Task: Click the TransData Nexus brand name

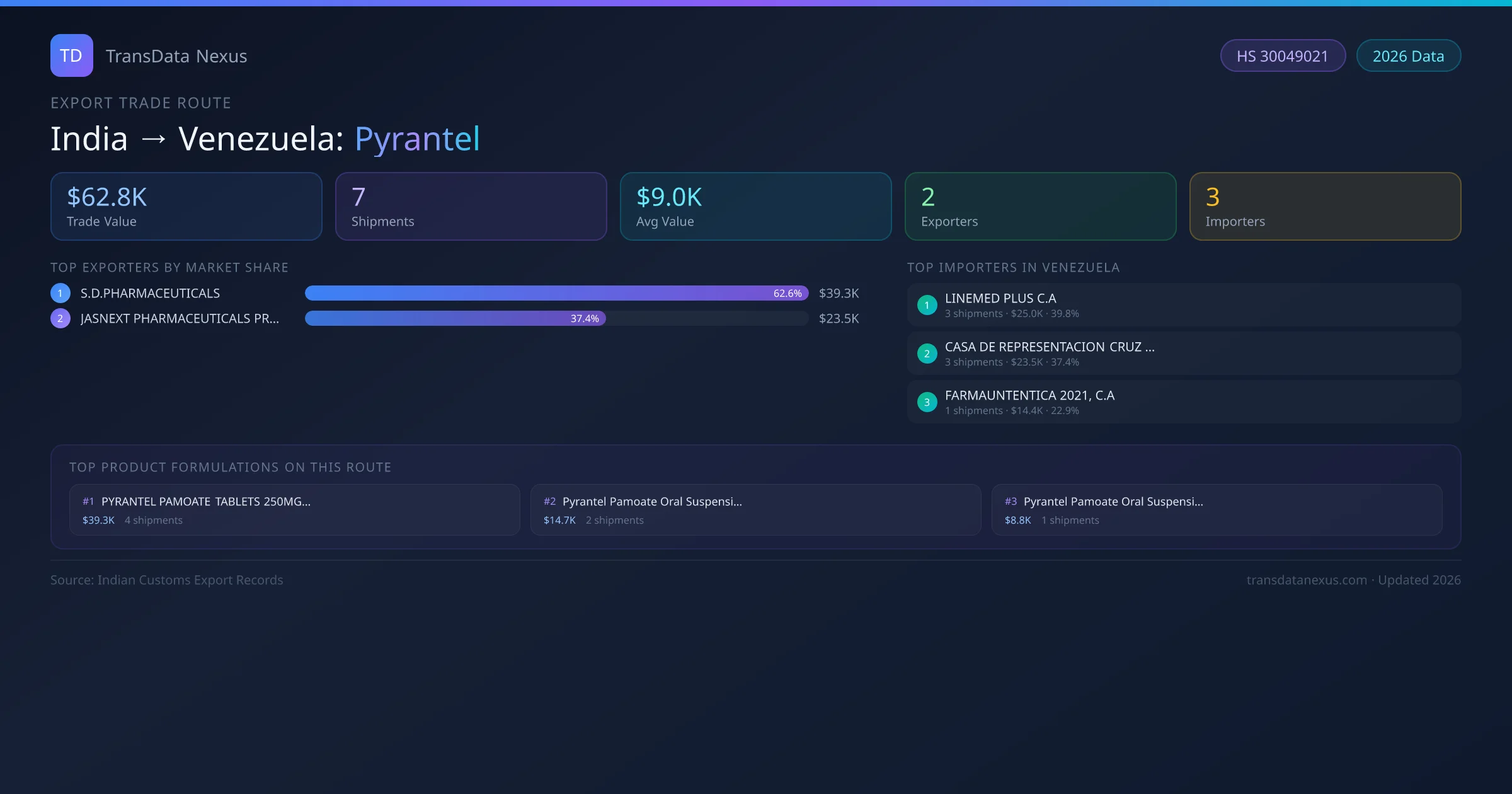Action: [x=176, y=56]
